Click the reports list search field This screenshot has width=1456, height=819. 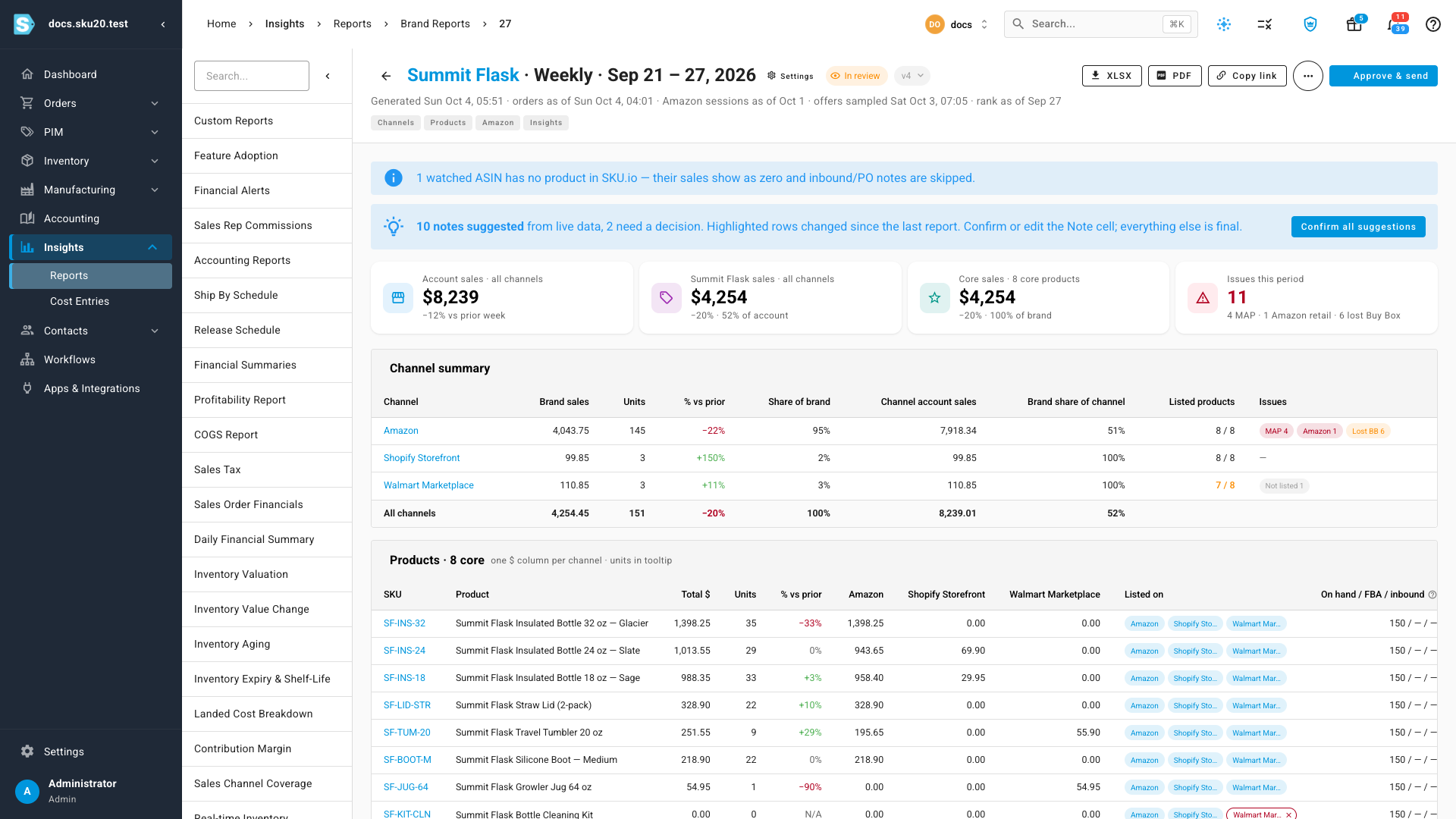click(x=252, y=76)
